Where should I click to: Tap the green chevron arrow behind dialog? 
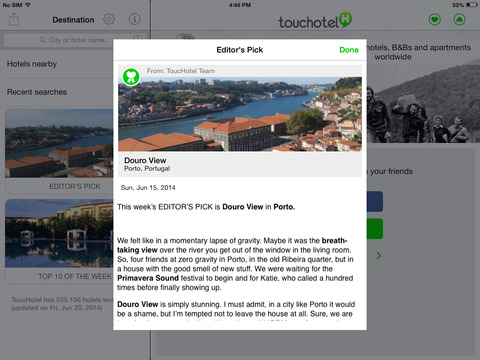click(x=379, y=256)
